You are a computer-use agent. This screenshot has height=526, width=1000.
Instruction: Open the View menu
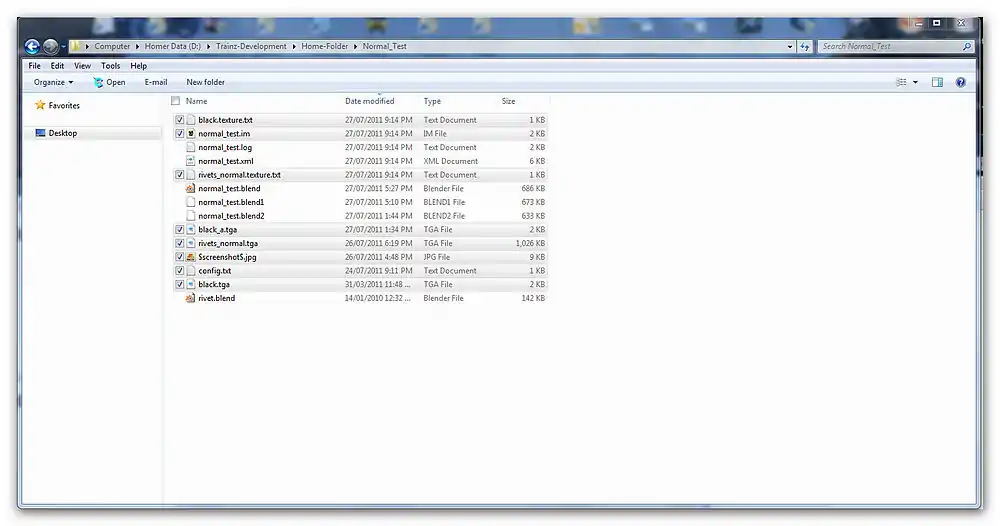83,66
